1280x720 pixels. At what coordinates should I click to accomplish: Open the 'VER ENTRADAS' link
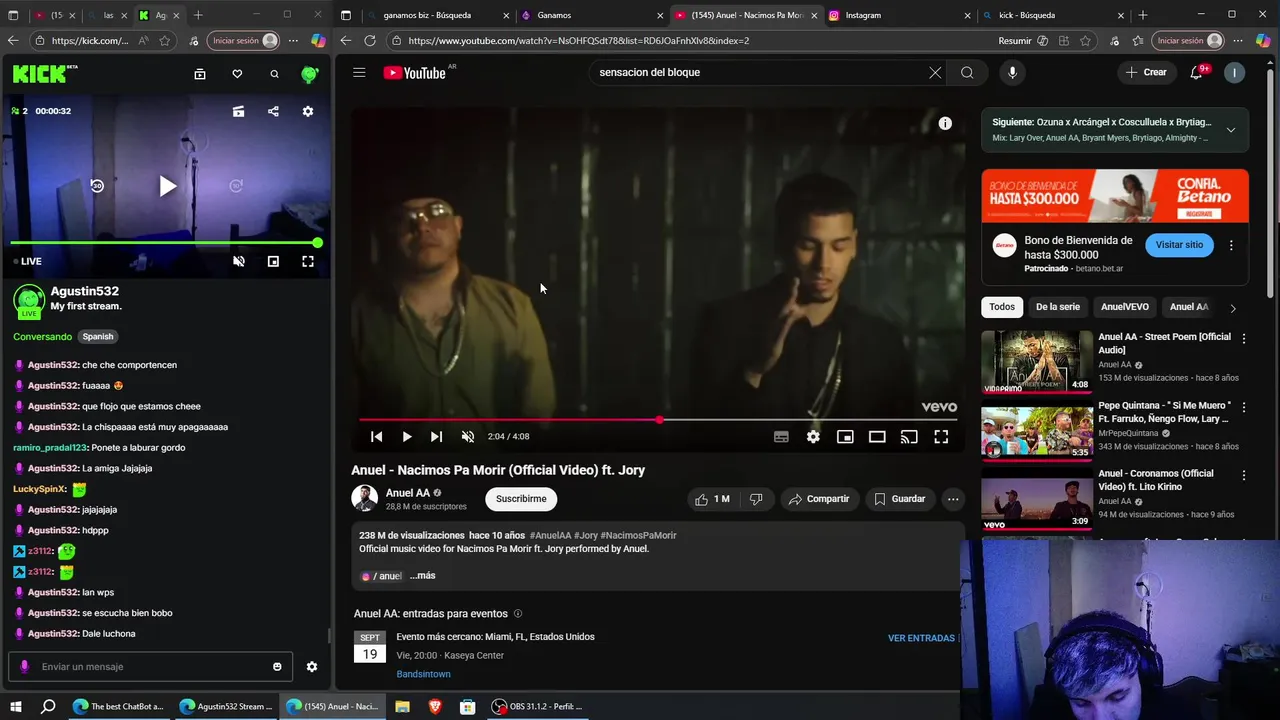coord(921,638)
